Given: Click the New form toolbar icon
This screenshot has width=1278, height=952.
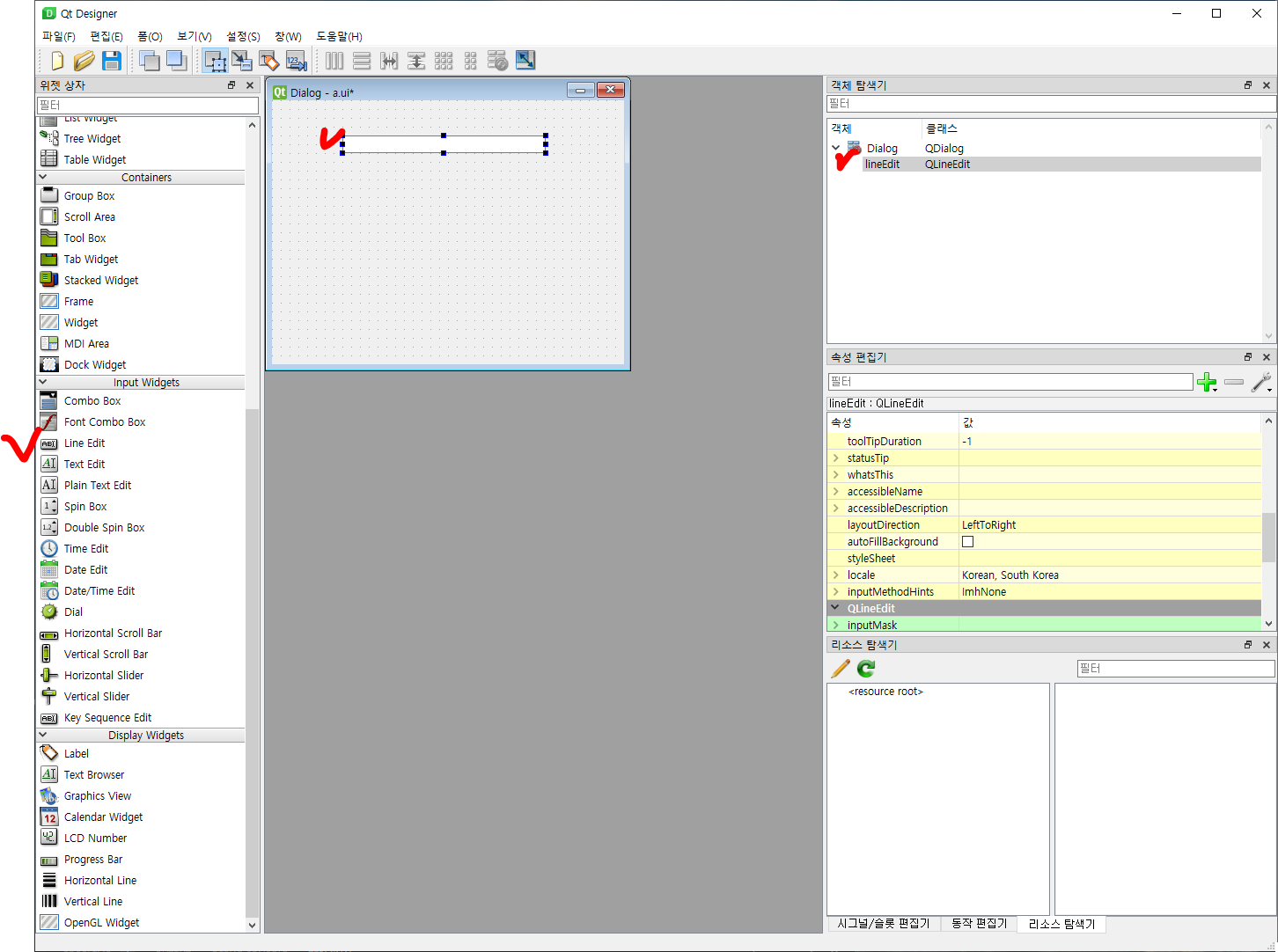Looking at the screenshot, I should tap(57, 61).
